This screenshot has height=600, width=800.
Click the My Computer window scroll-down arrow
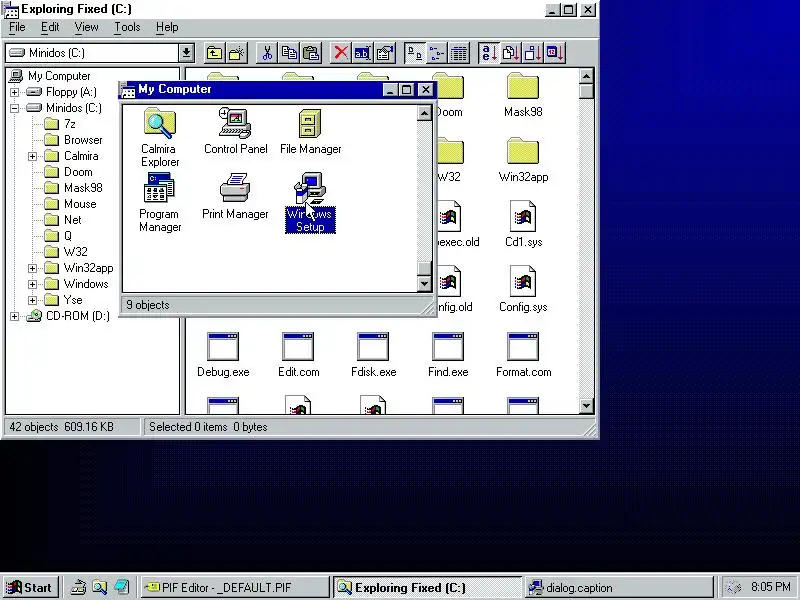[424, 284]
